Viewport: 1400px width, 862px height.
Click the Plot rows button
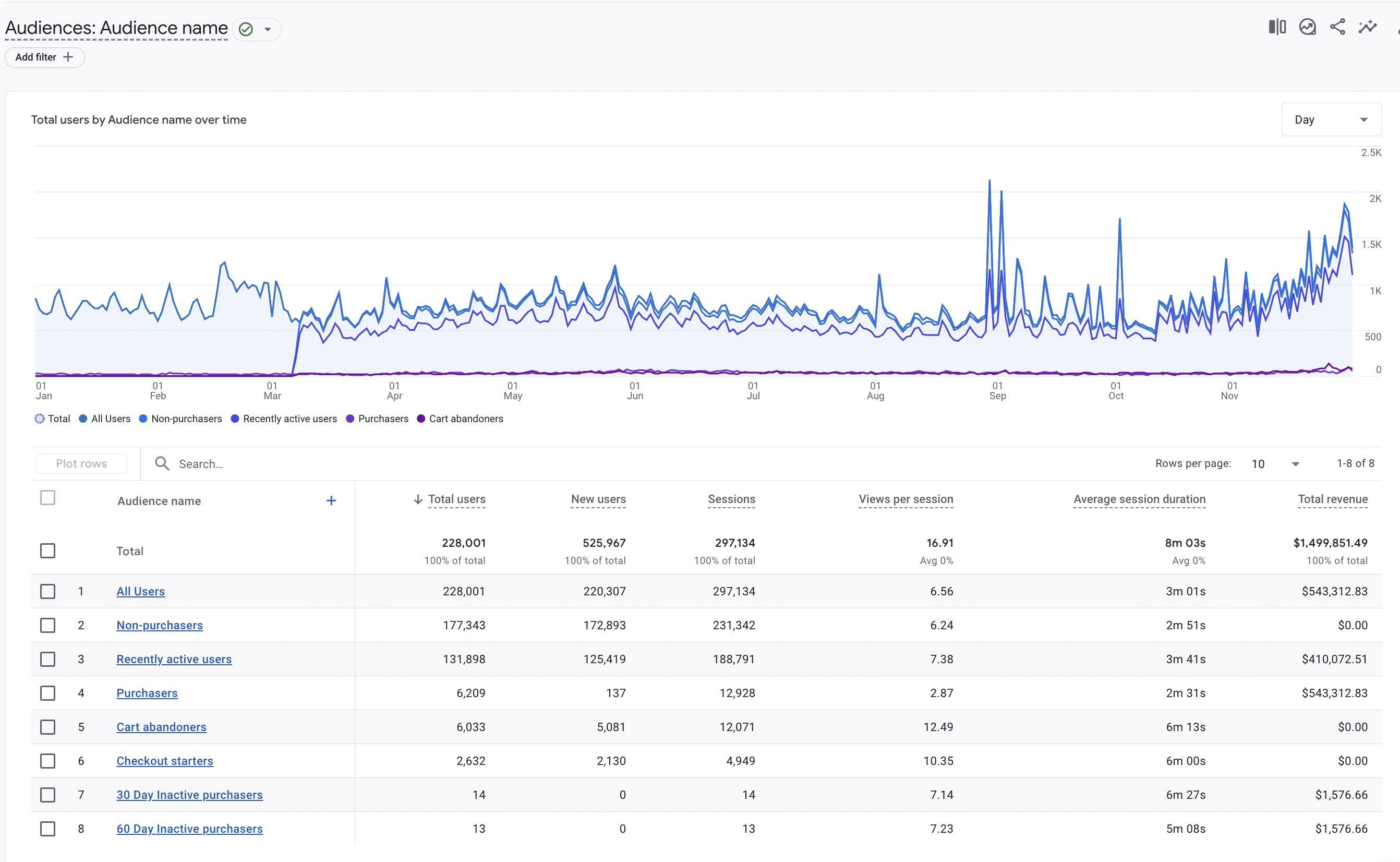point(81,463)
